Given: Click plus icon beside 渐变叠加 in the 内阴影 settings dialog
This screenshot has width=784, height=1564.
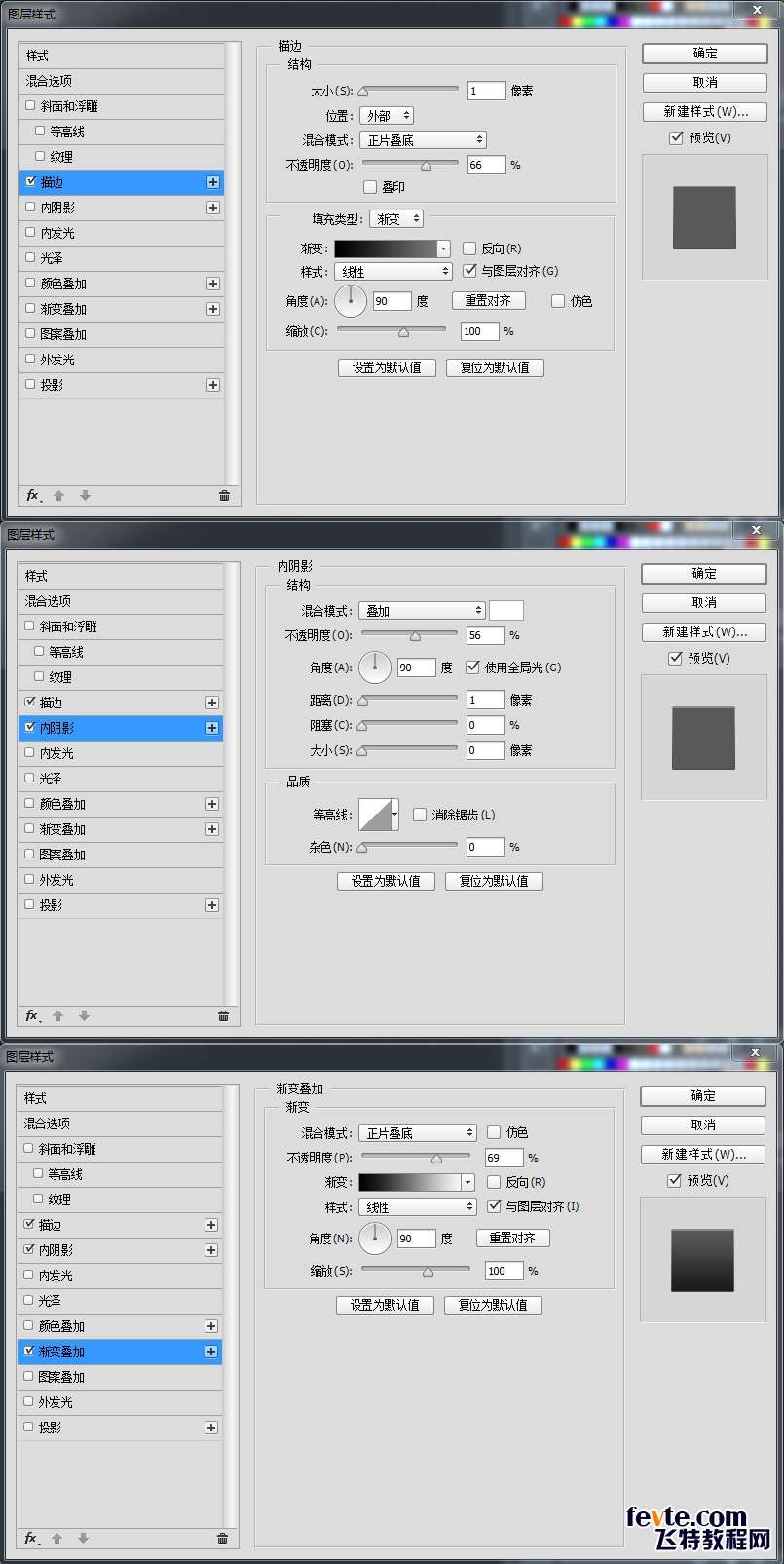Looking at the screenshot, I should point(212,829).
